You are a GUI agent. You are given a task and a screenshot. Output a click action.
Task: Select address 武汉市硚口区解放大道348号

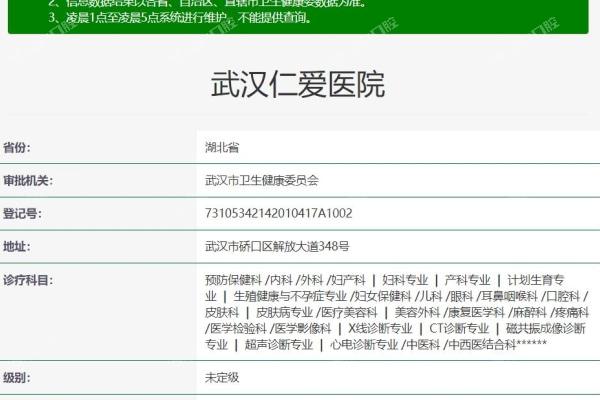tap(277, 246)
